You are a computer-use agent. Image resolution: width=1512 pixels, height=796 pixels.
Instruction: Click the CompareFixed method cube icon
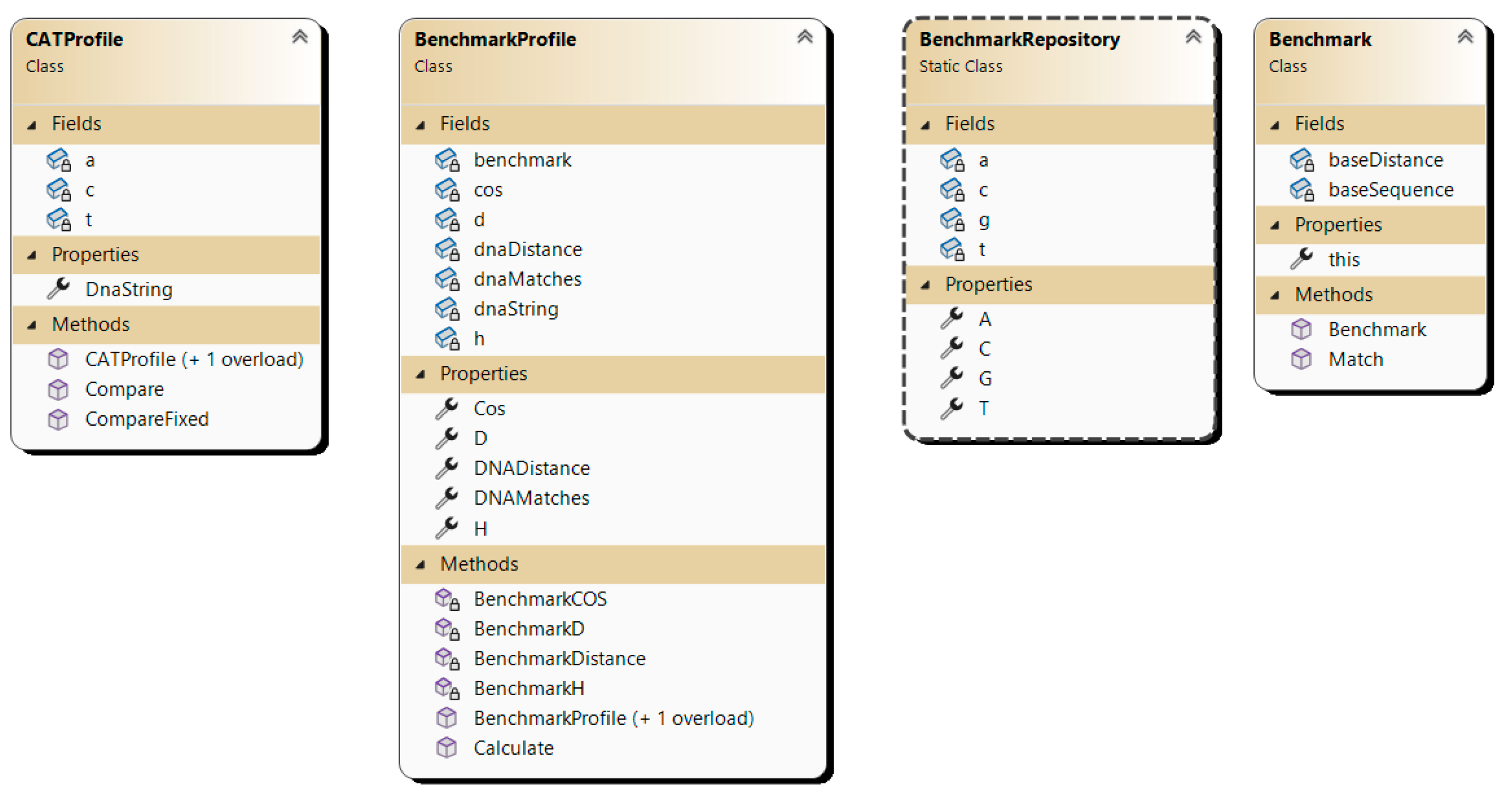click(x=58, y=419)
